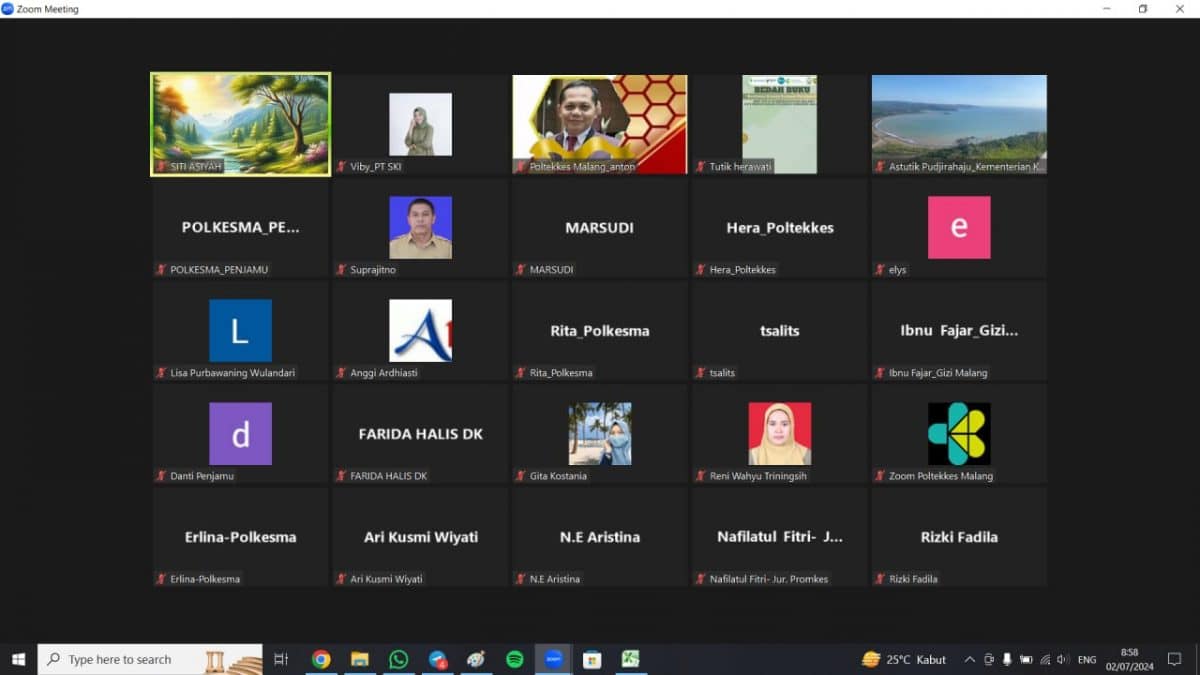Viewport: 1200px width, 675px height.
Task: Open Spotify from the taskbar
Action: pyautogui.click(x=515, y=659)
